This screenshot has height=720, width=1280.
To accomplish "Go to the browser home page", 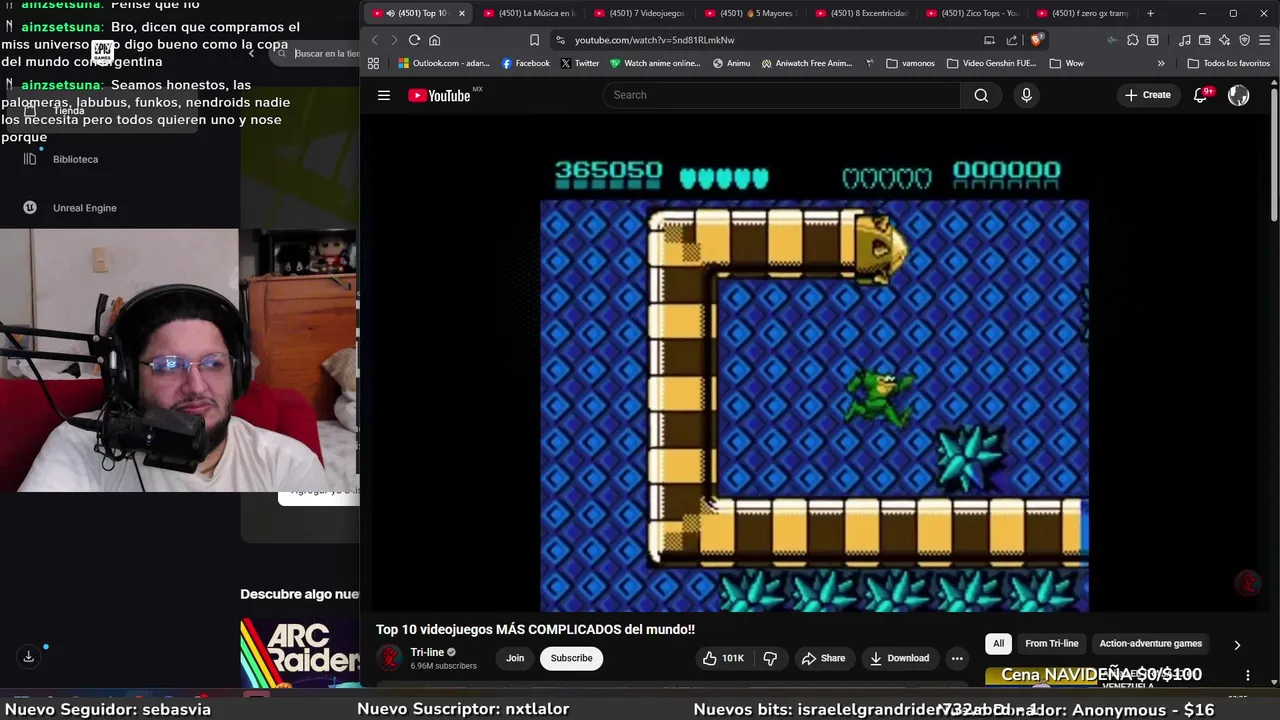I will 434,40.
